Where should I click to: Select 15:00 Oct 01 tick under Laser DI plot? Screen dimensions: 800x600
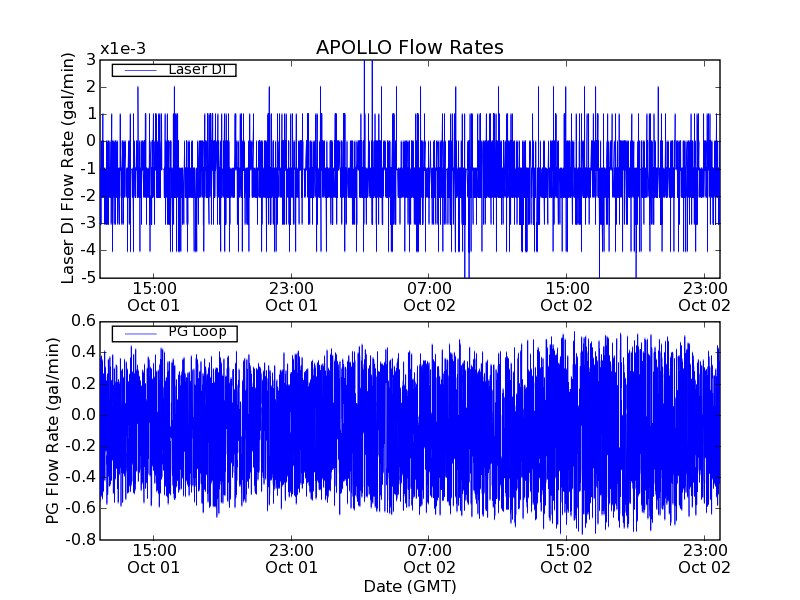pyautogui.click(x=153, y=296)
